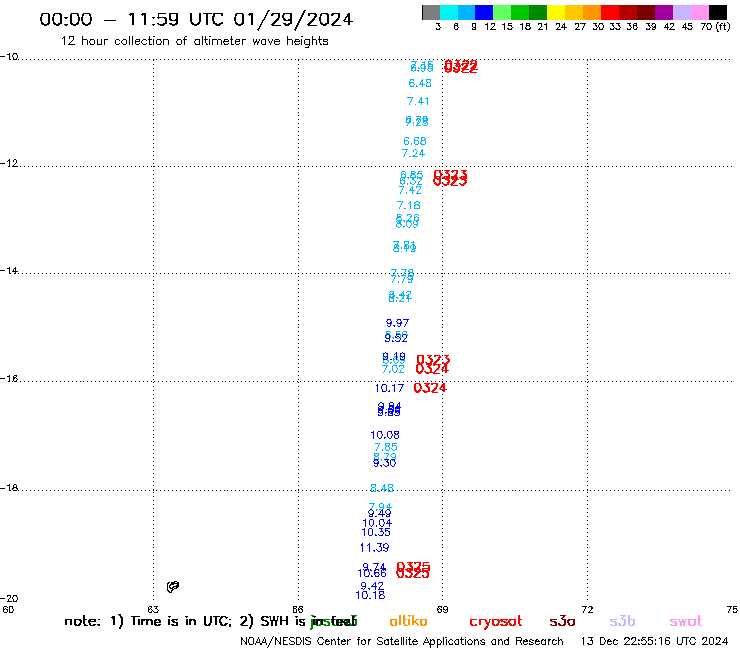Click the black legend swatch above 70 (ft)
This screenshot has width=740, height=650.
tap(718, 12)
